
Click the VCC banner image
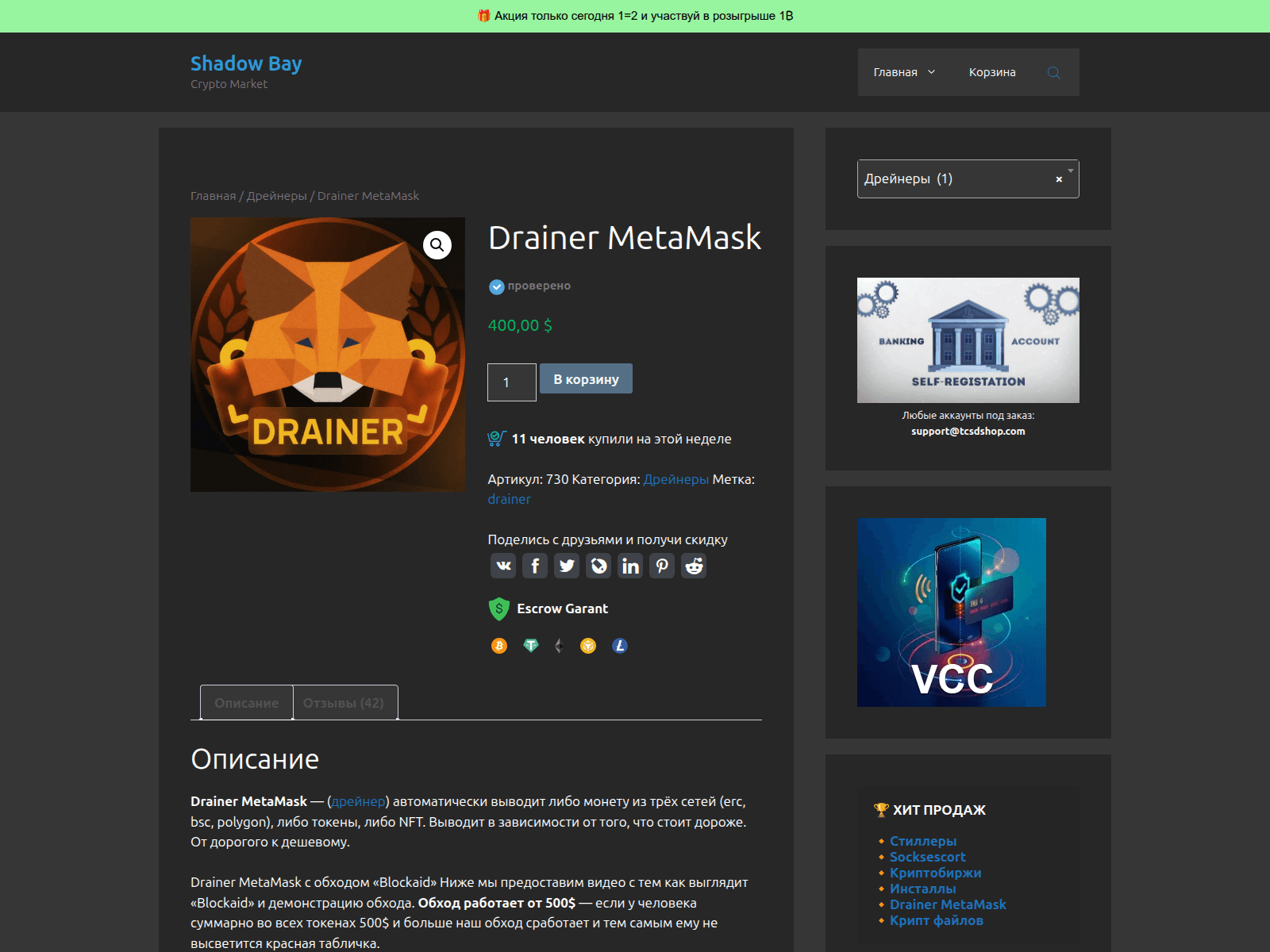point(952,612)
